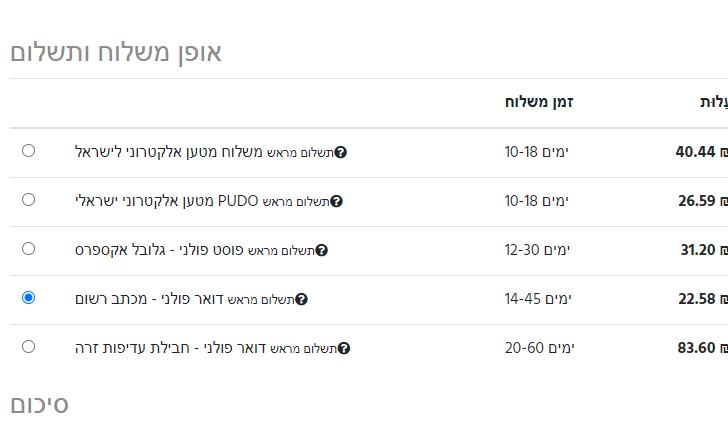Click the אופן משלוח ותשלום heading
This screenshot has height=430, width=728.
click(115, 53)
